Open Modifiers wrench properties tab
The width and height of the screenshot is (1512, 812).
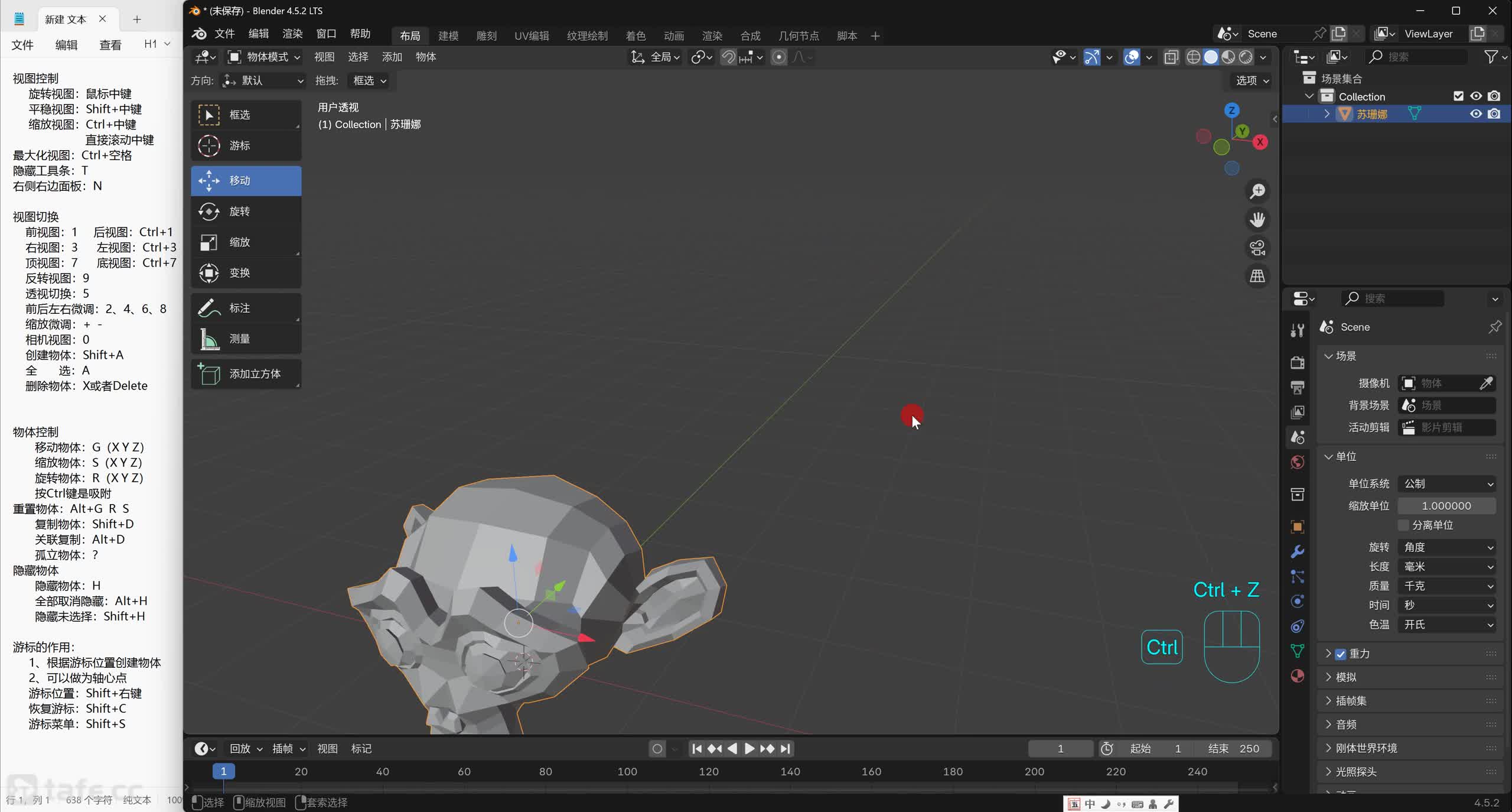click(x=1298, y=551)
